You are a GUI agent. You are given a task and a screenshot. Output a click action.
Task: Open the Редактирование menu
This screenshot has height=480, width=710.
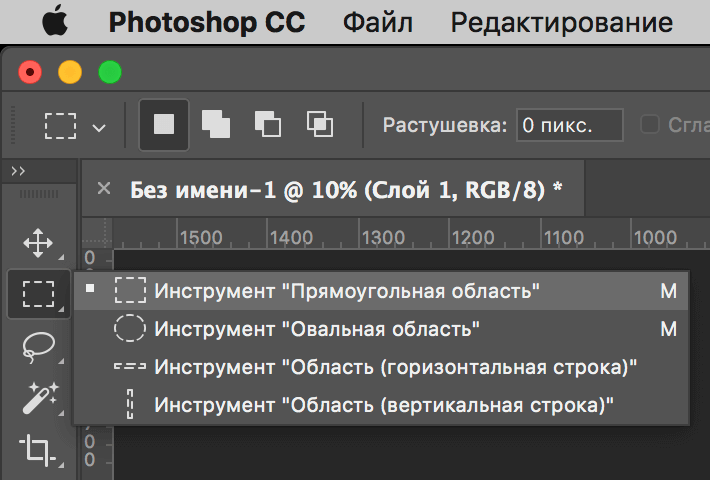(561, 22)
